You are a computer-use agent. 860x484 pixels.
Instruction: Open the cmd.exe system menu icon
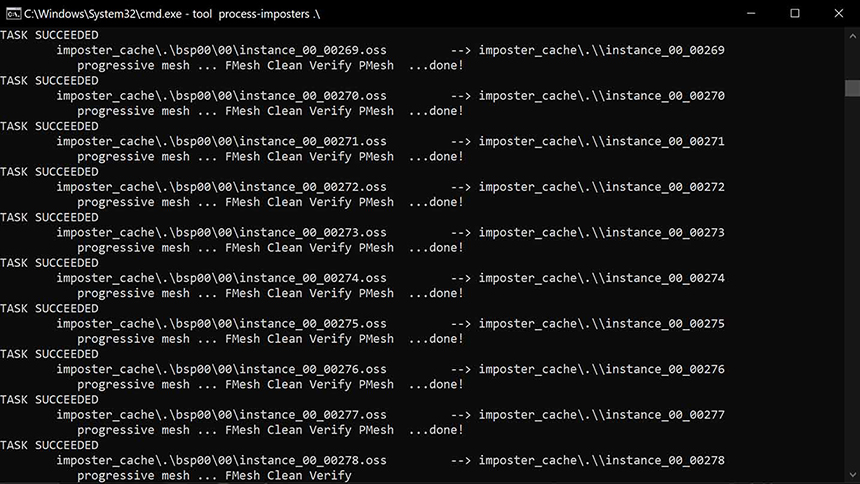[13, 14]
